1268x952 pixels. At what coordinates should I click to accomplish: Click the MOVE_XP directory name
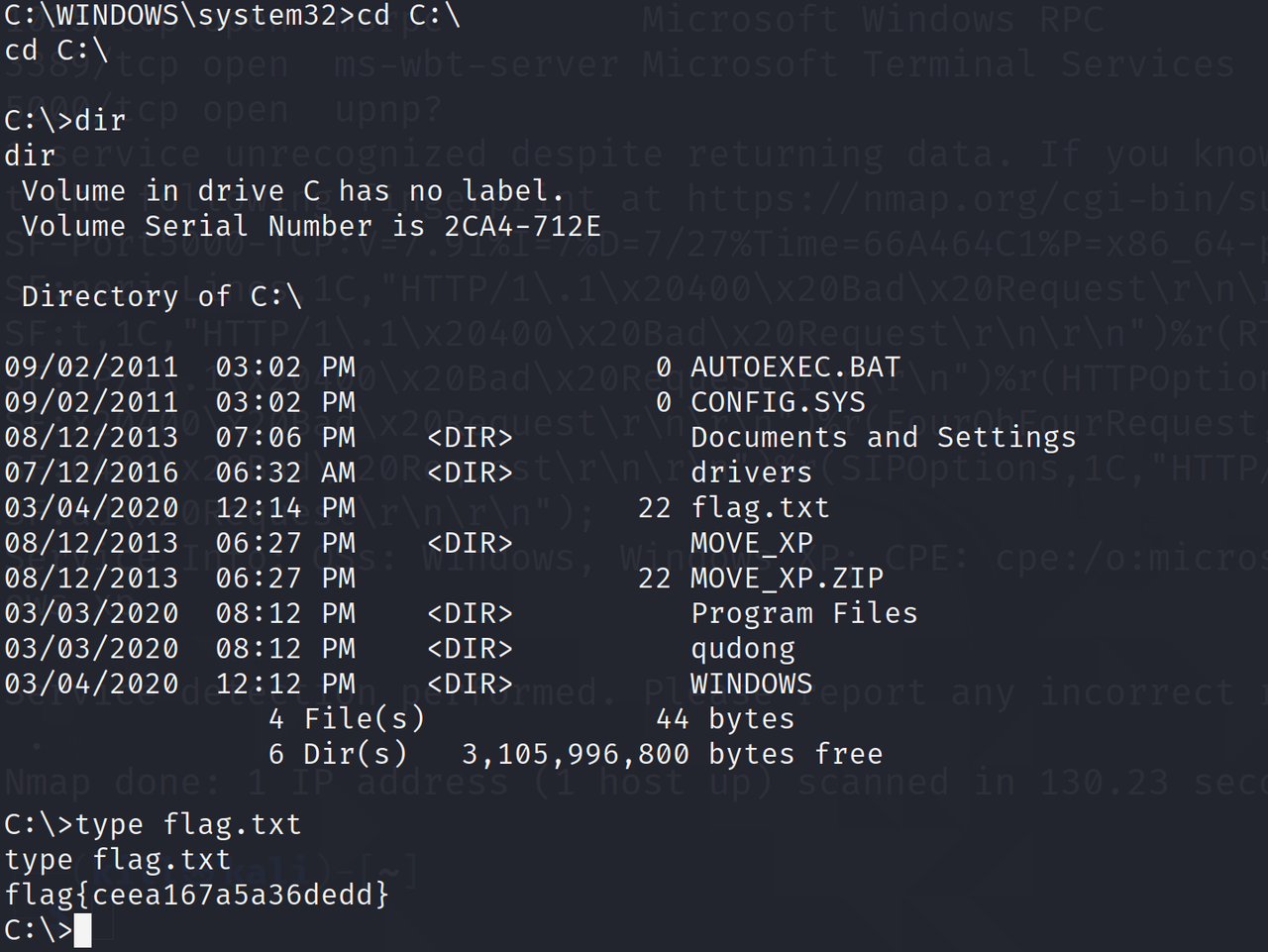(751, 543)
